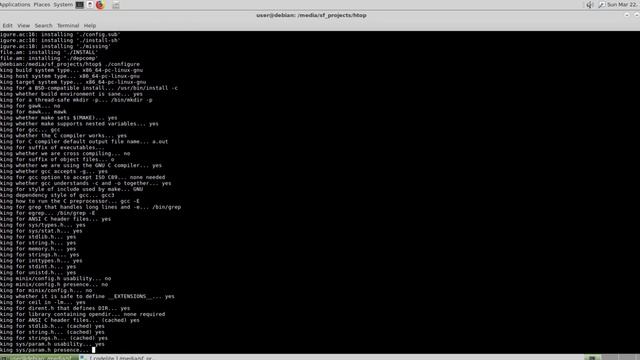This screenshot has height=360, width=640.
Task: Click the 'for ceil in -lm... yes' line
Action: (43, 302)
